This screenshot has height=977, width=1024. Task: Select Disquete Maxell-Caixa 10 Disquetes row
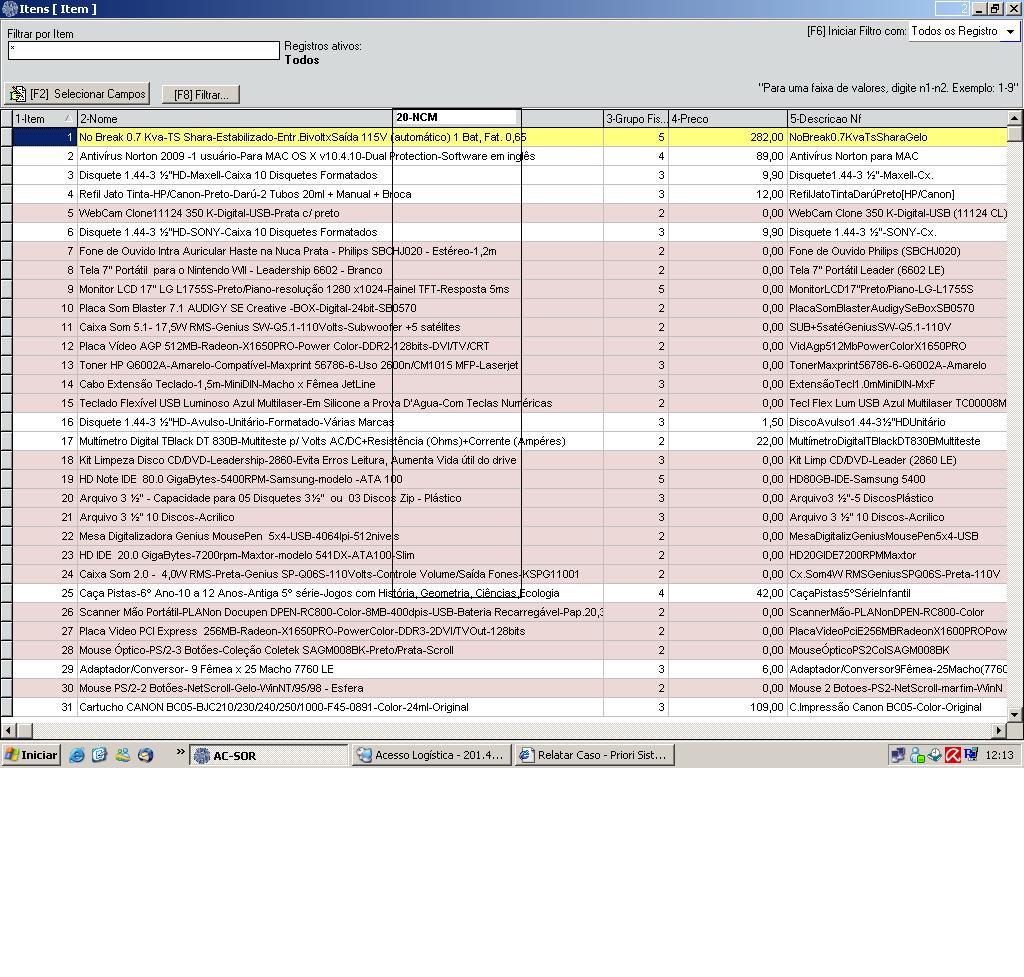(x=509, y=175)
